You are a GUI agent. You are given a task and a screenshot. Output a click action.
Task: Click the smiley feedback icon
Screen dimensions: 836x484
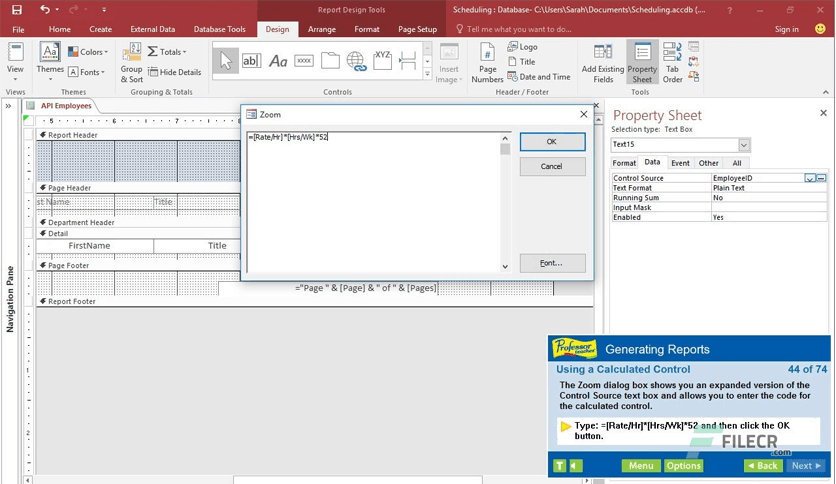[821, 29]
